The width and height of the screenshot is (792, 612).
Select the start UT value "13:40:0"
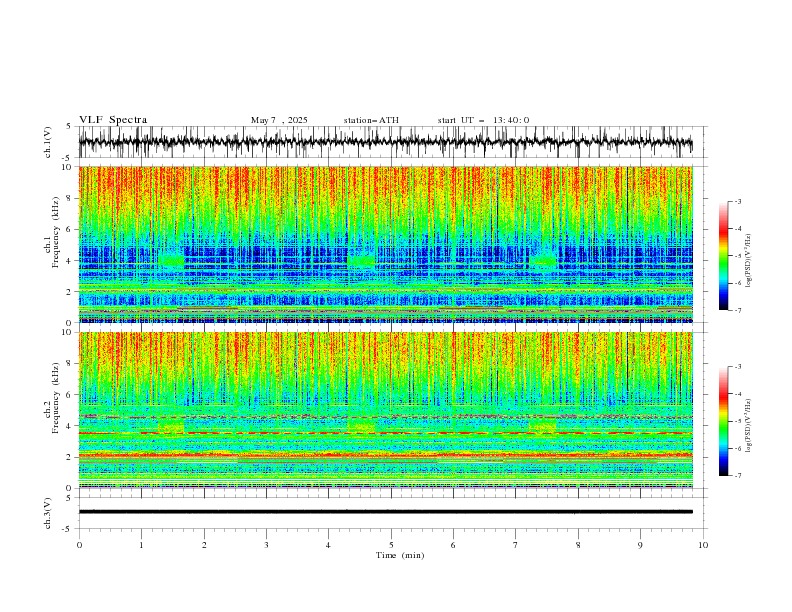pos(511,120)
